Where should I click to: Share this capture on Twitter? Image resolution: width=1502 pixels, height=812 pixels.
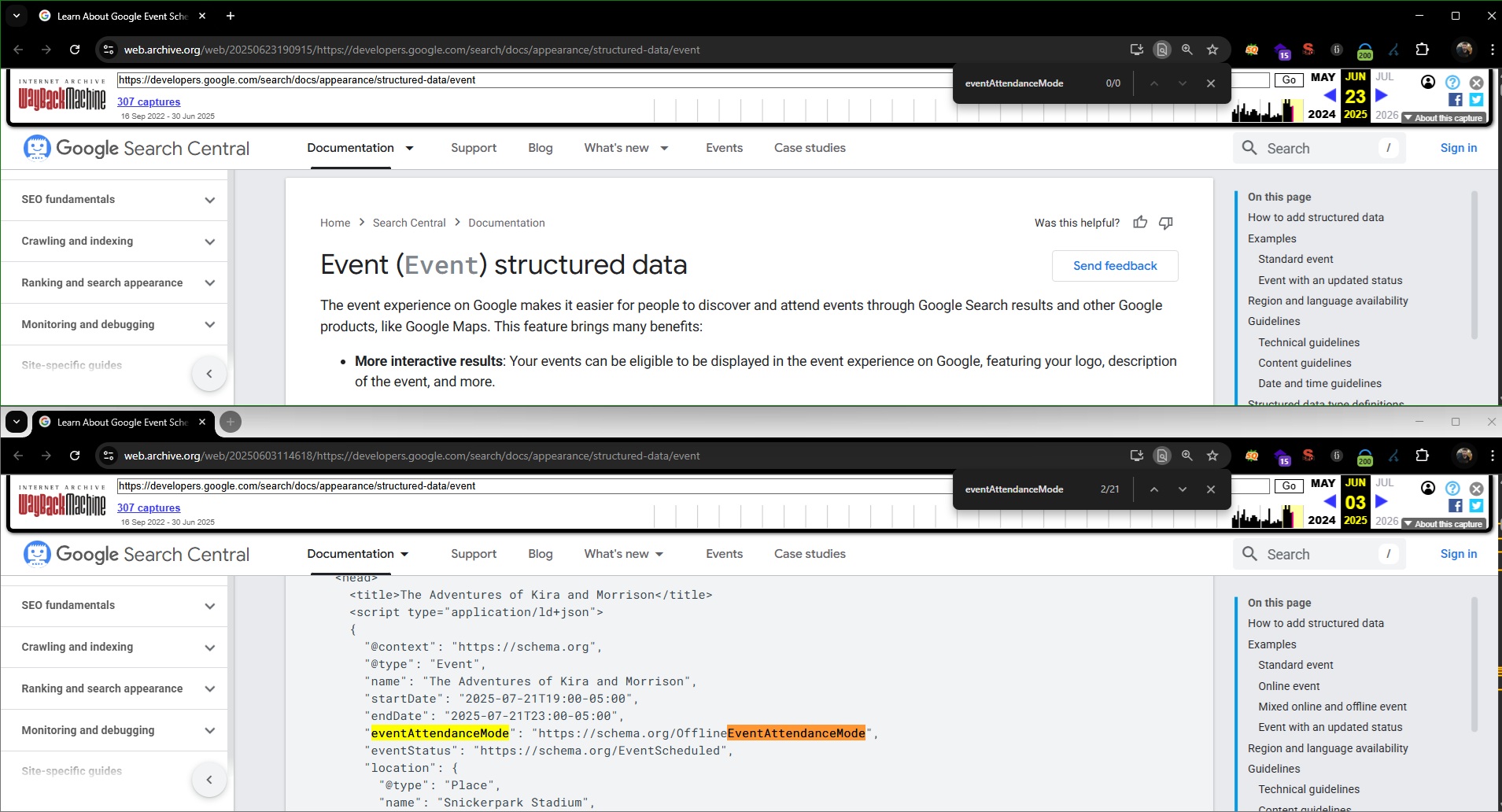click(1476, 99)
